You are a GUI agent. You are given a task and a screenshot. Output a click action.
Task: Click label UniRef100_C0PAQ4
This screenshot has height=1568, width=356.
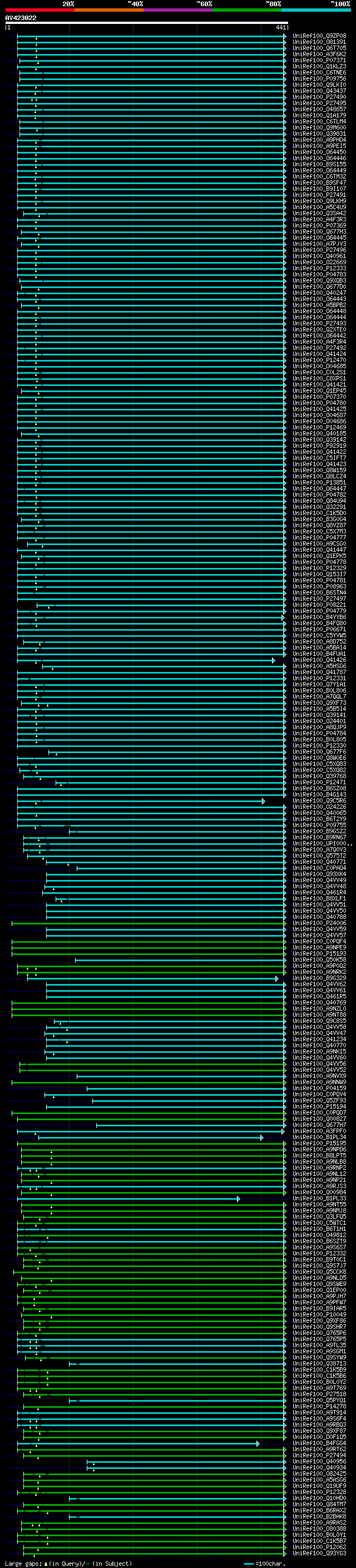(319, 868)
